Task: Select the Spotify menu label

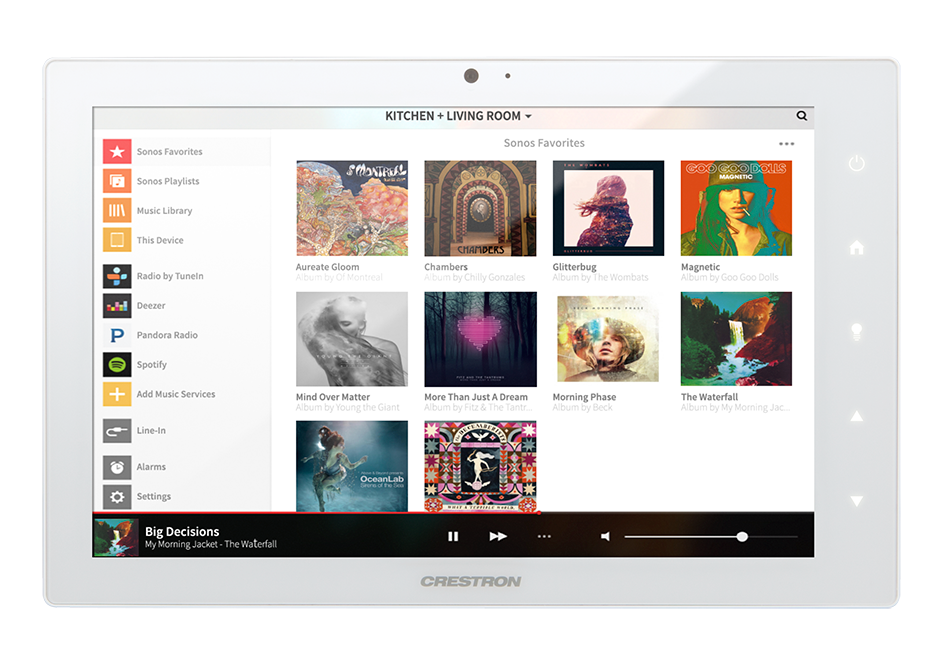Action: point(151,365)
